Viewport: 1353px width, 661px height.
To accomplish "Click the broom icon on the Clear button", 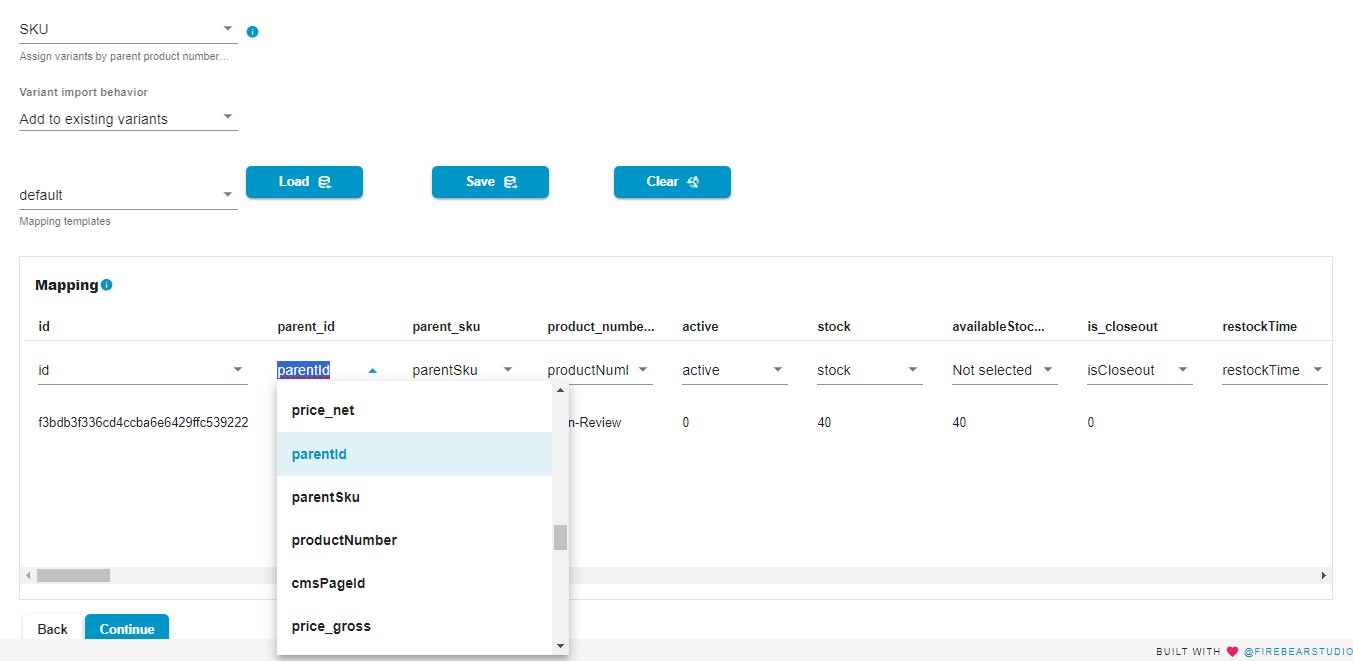I will (693, 182).
